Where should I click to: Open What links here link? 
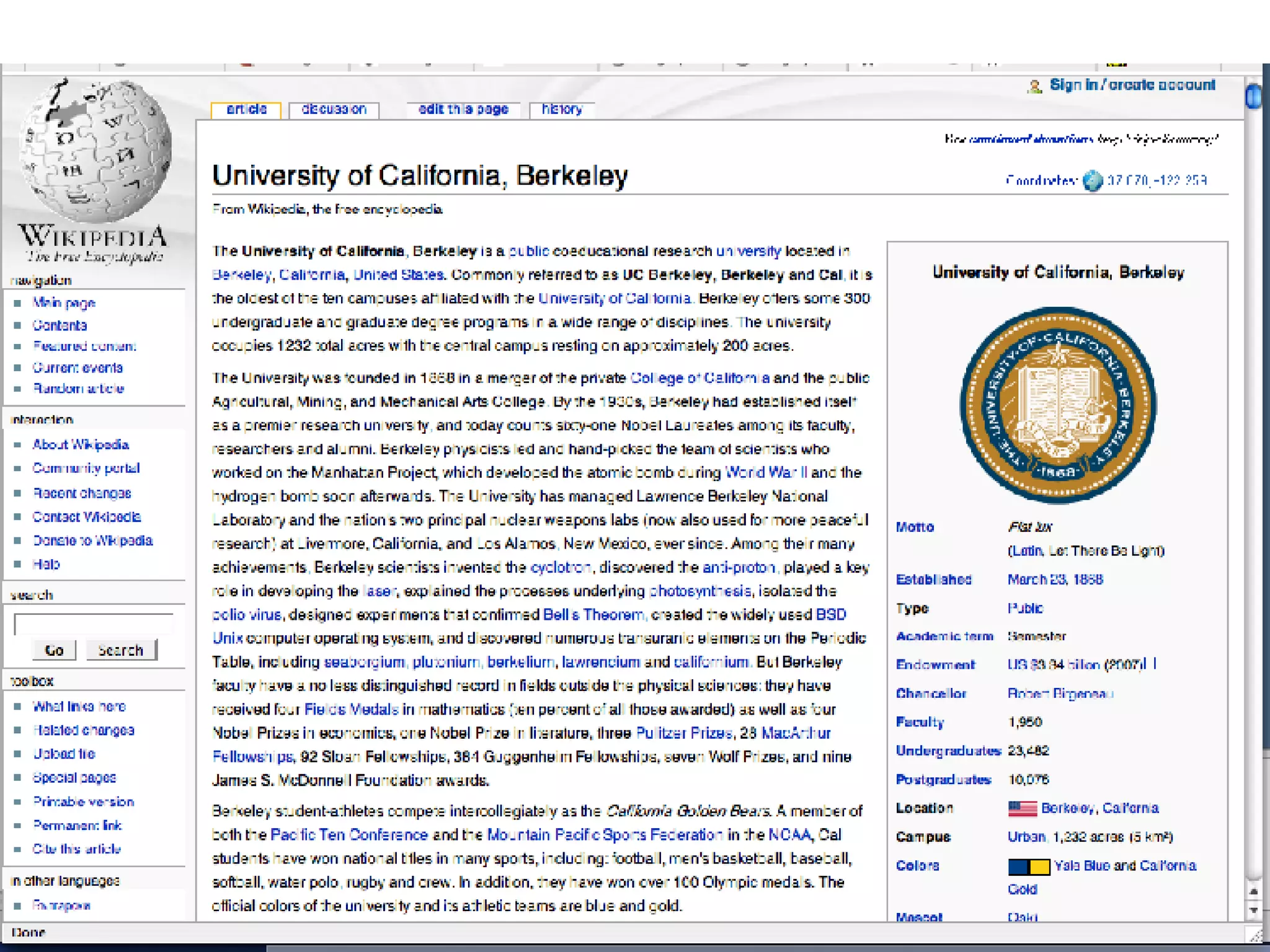79,707
